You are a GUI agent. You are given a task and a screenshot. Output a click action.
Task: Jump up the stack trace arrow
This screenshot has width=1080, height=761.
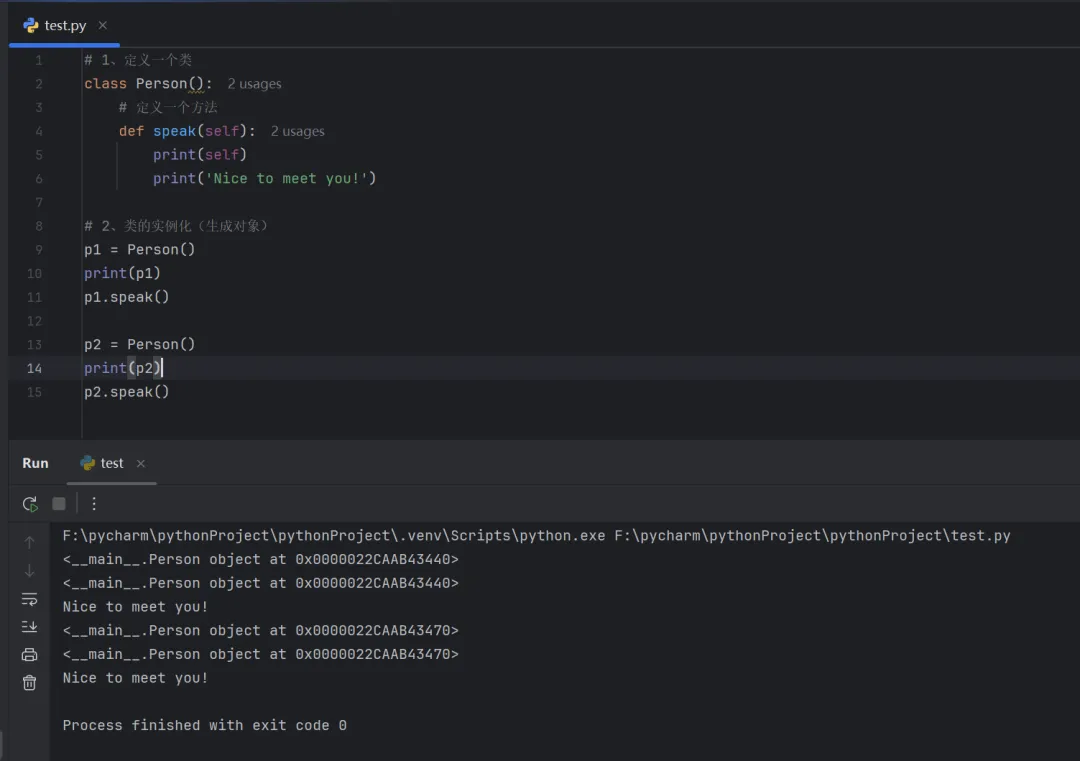[30, 543]
